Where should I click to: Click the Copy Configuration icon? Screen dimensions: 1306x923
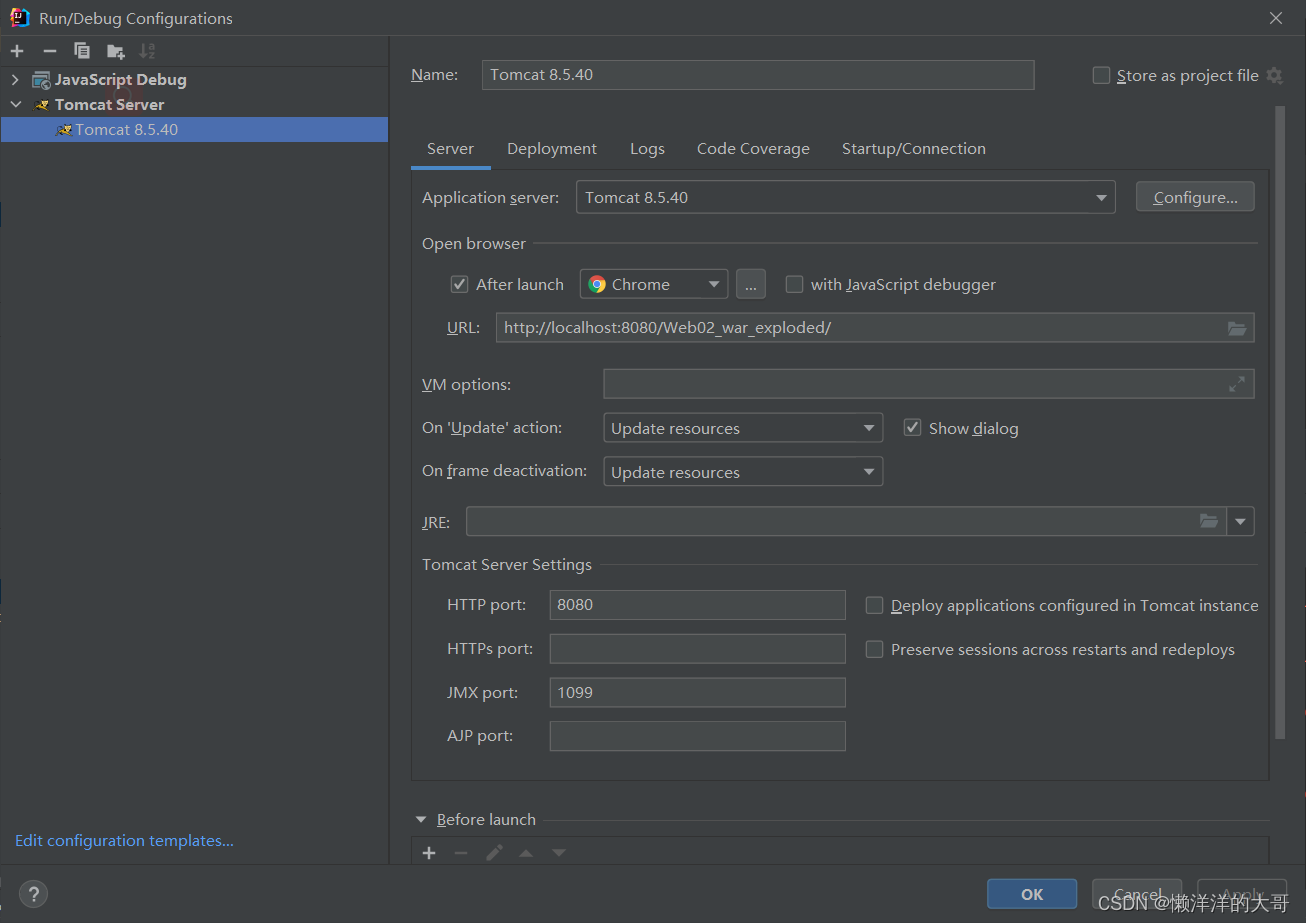pyautogui.click(x=82, y=51)
